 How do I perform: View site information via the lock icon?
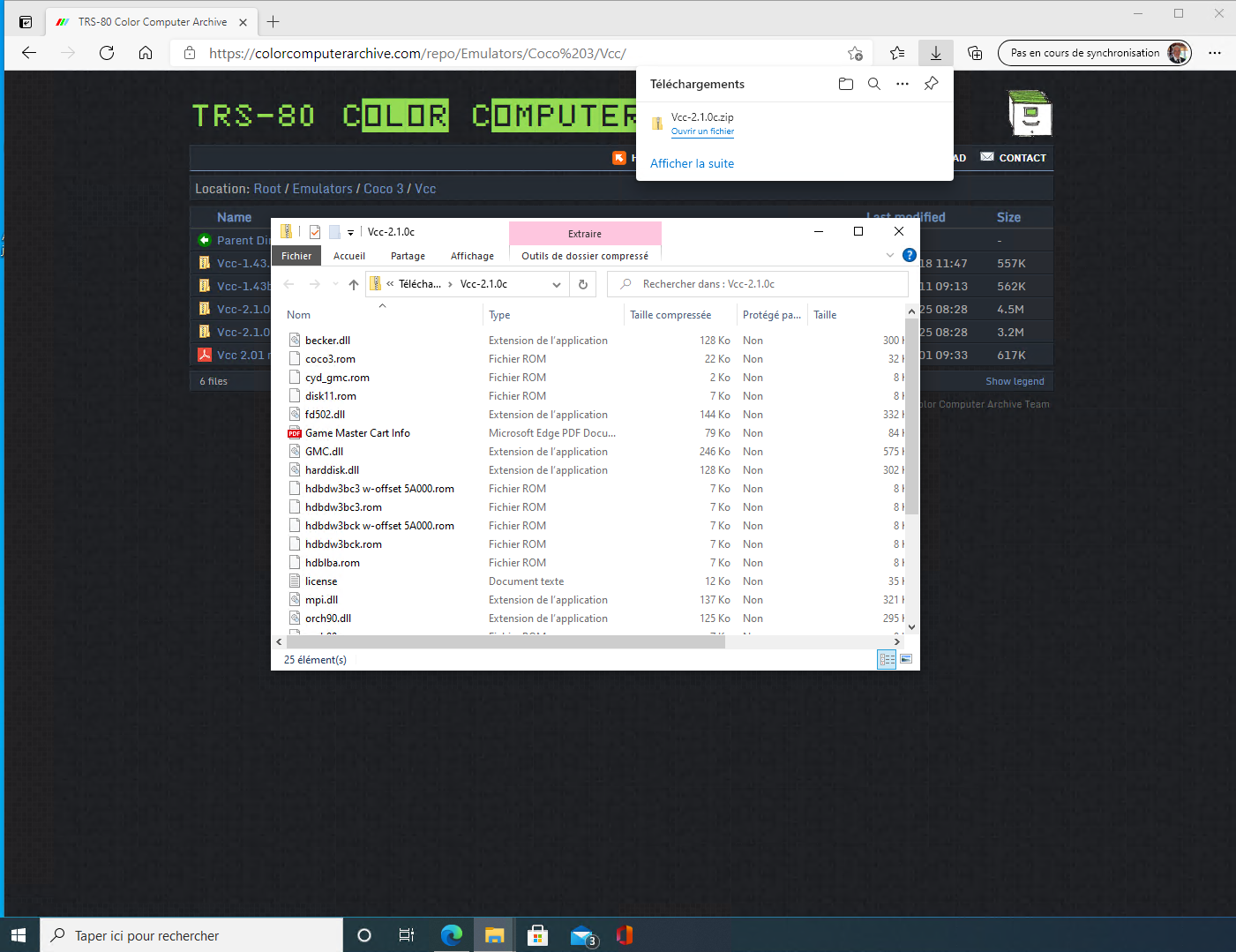[x=189, y=53]
